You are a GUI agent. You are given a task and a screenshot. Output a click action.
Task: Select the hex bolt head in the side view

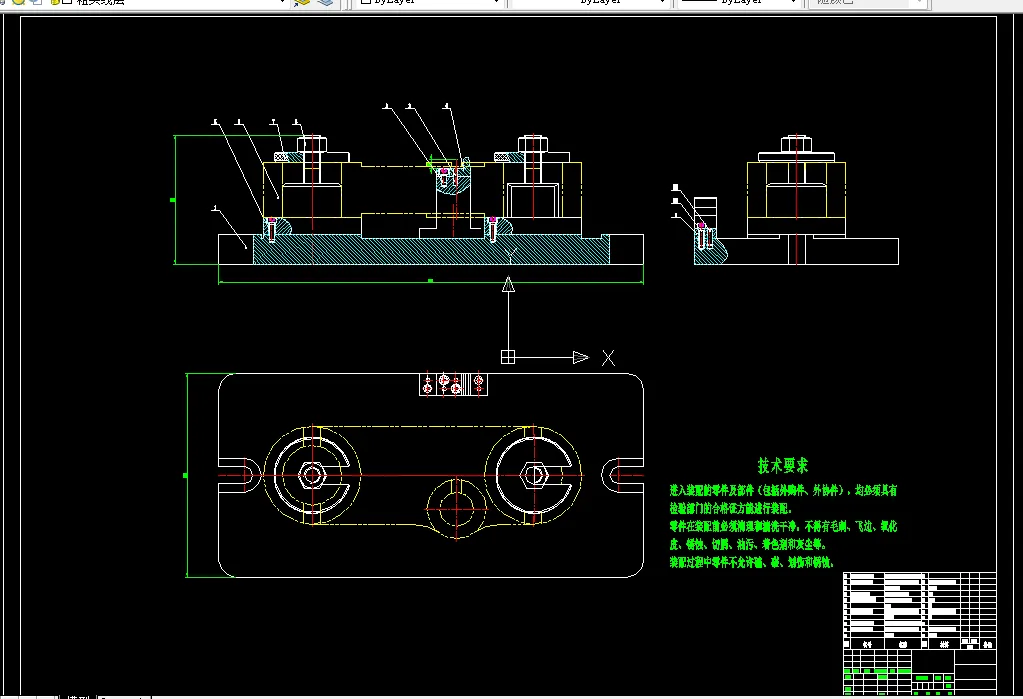click(797, 143)
